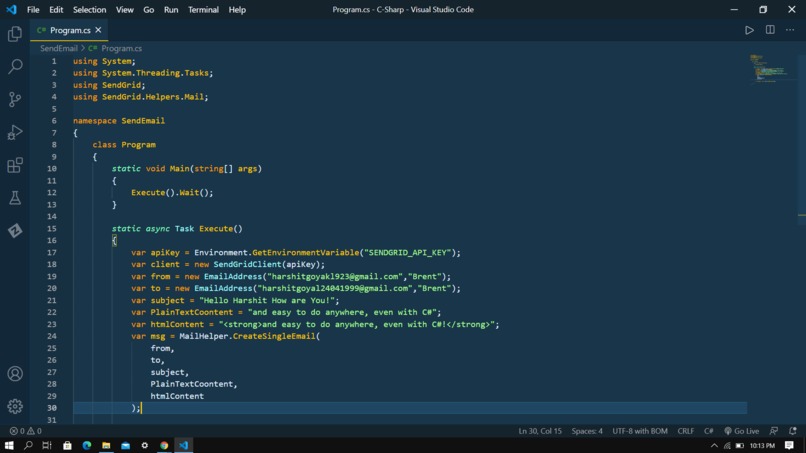Run the code with the play button
This screenshot has height=453, width=806.
tap(749, 30)
